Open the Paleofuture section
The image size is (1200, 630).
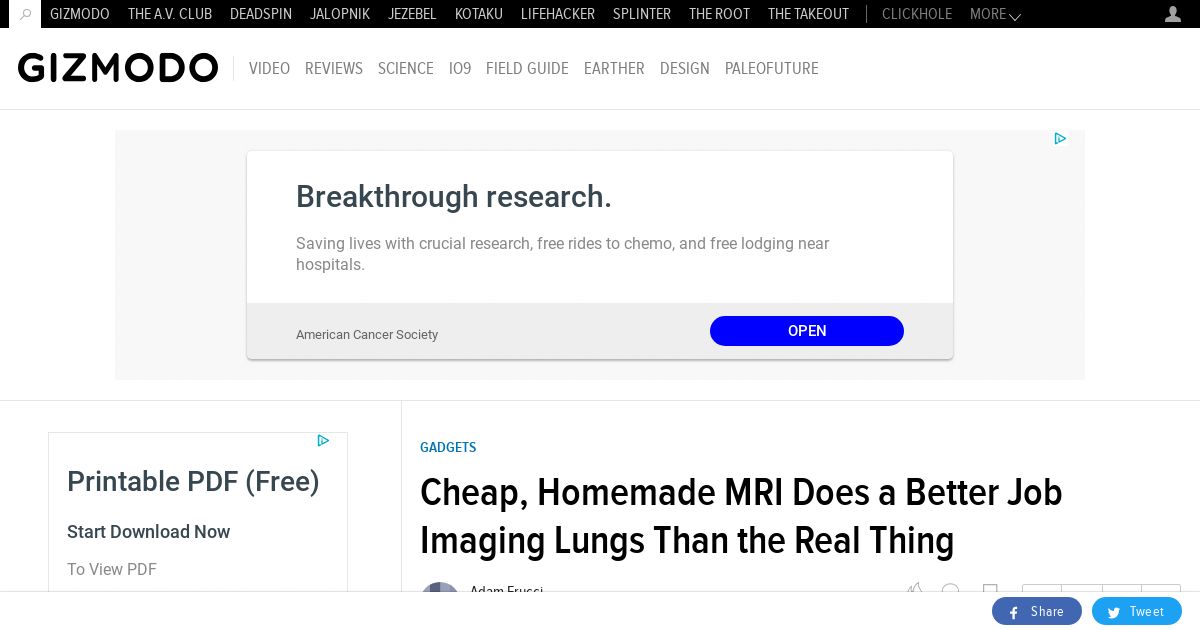772,68
